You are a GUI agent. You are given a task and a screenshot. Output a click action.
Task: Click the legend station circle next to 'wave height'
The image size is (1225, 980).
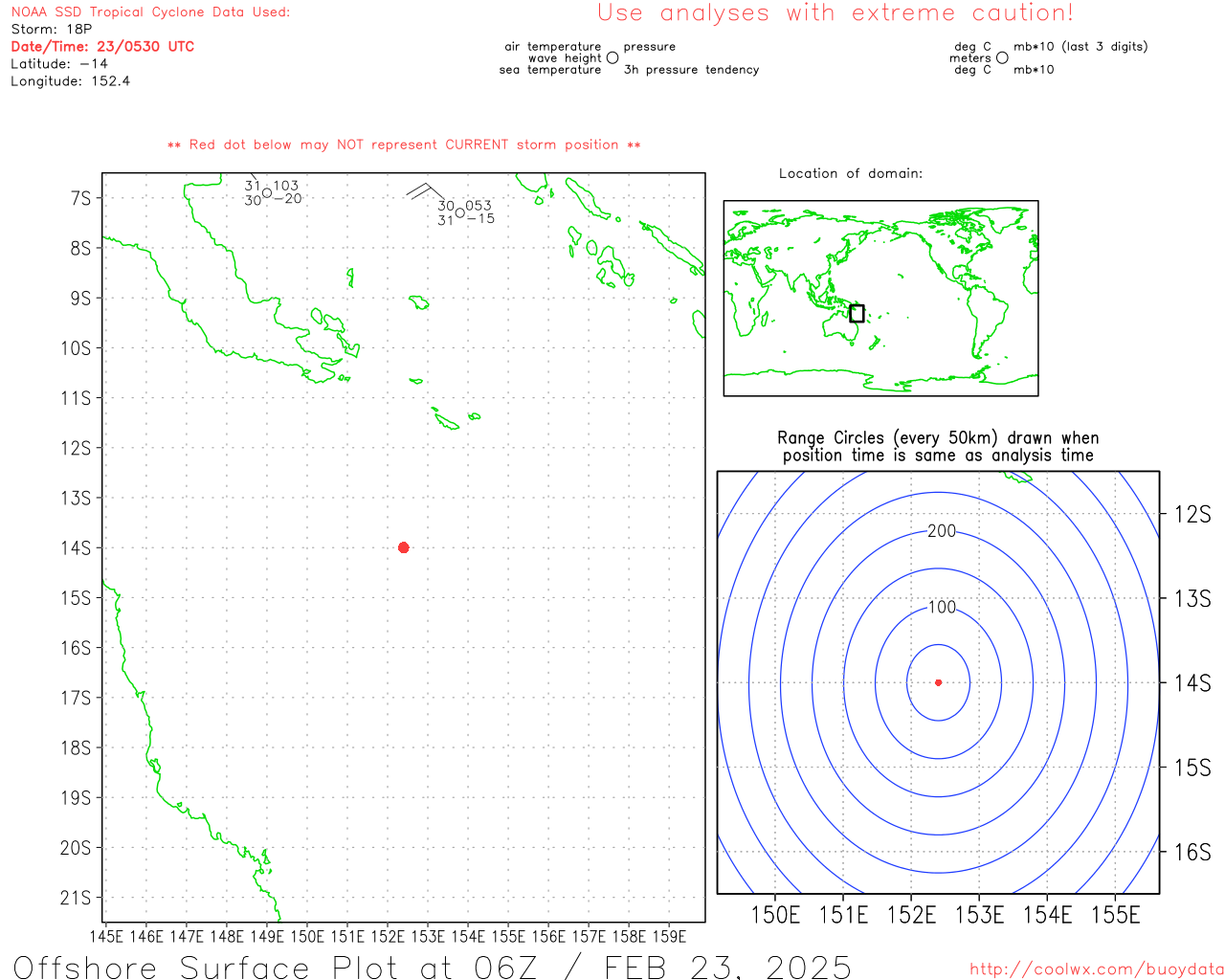coord(612,58)
